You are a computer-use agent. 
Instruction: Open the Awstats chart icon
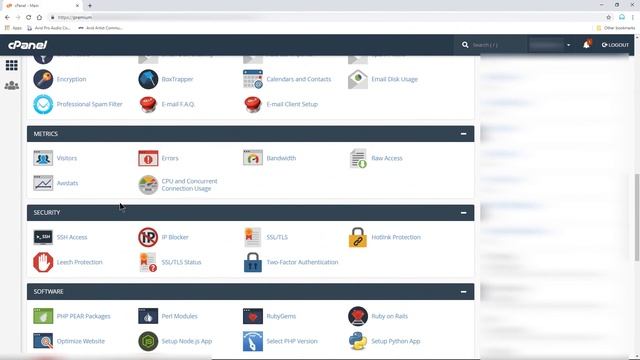pos(43,183)
